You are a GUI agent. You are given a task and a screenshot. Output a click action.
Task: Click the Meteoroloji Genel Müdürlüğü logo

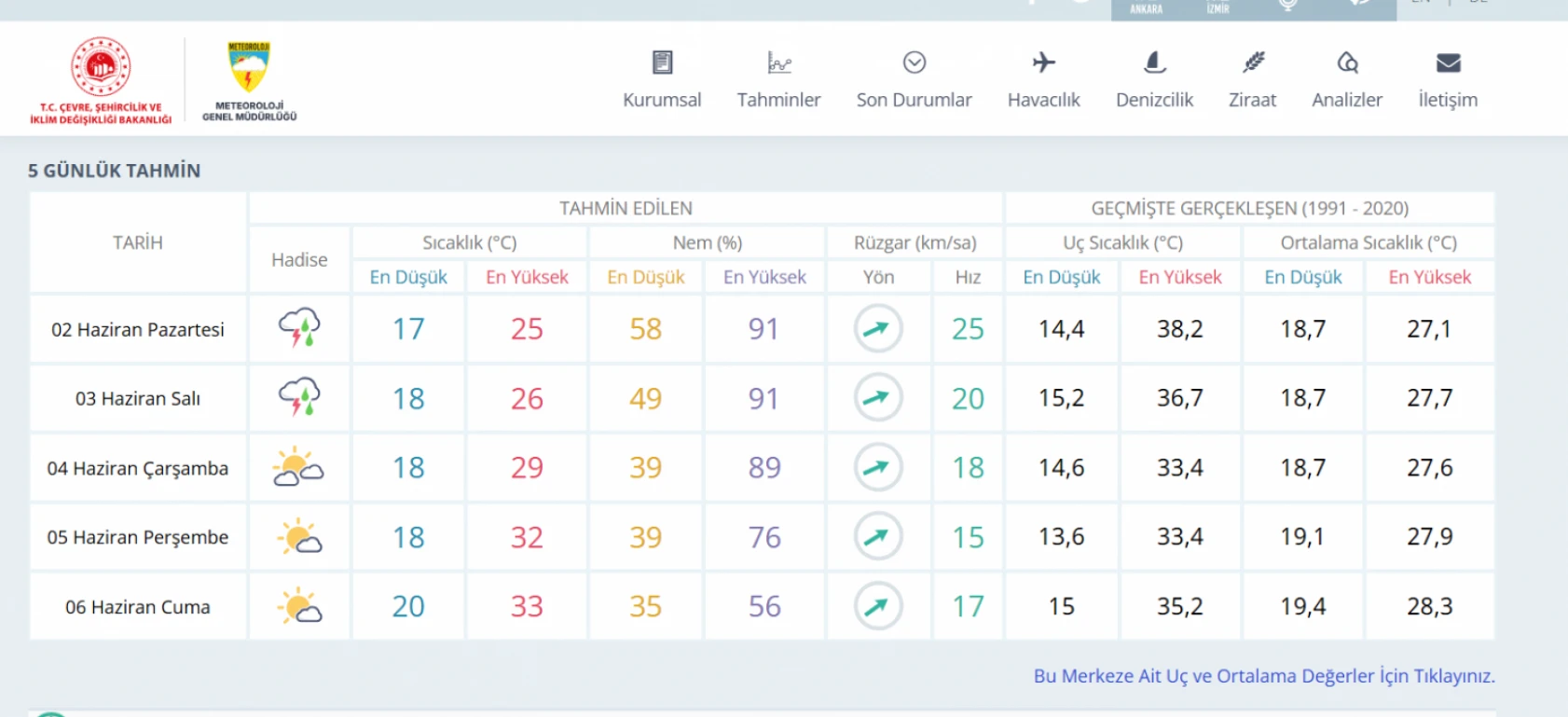[249, 80]
